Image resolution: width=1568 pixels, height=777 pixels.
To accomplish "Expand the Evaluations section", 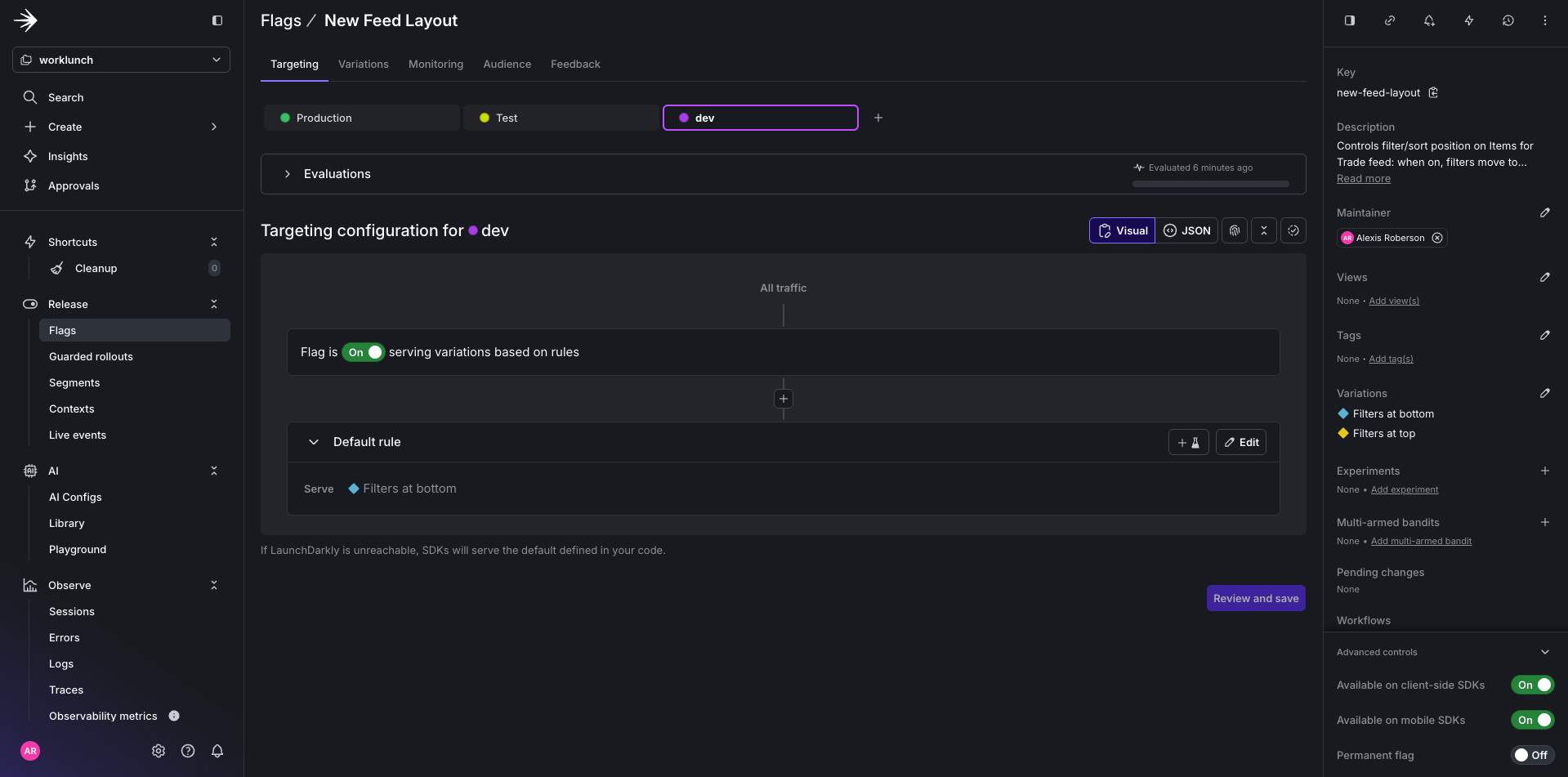I will 287,173.
